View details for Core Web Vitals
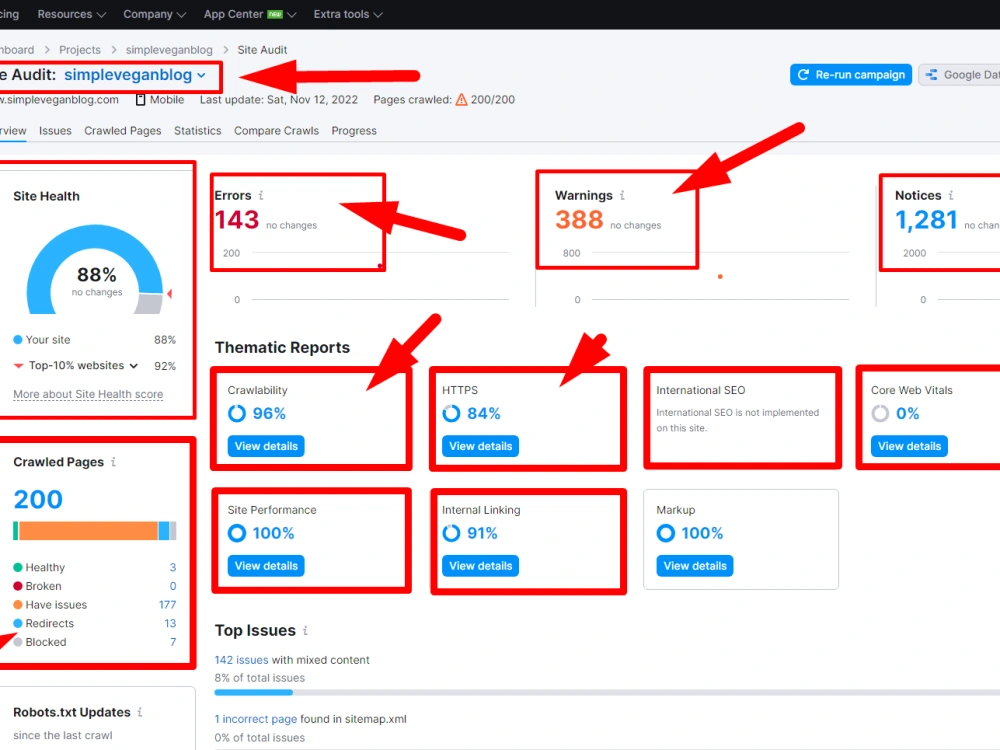This screenshot has height=750, width=1000. pyautogui.click(x=909, y=446)
